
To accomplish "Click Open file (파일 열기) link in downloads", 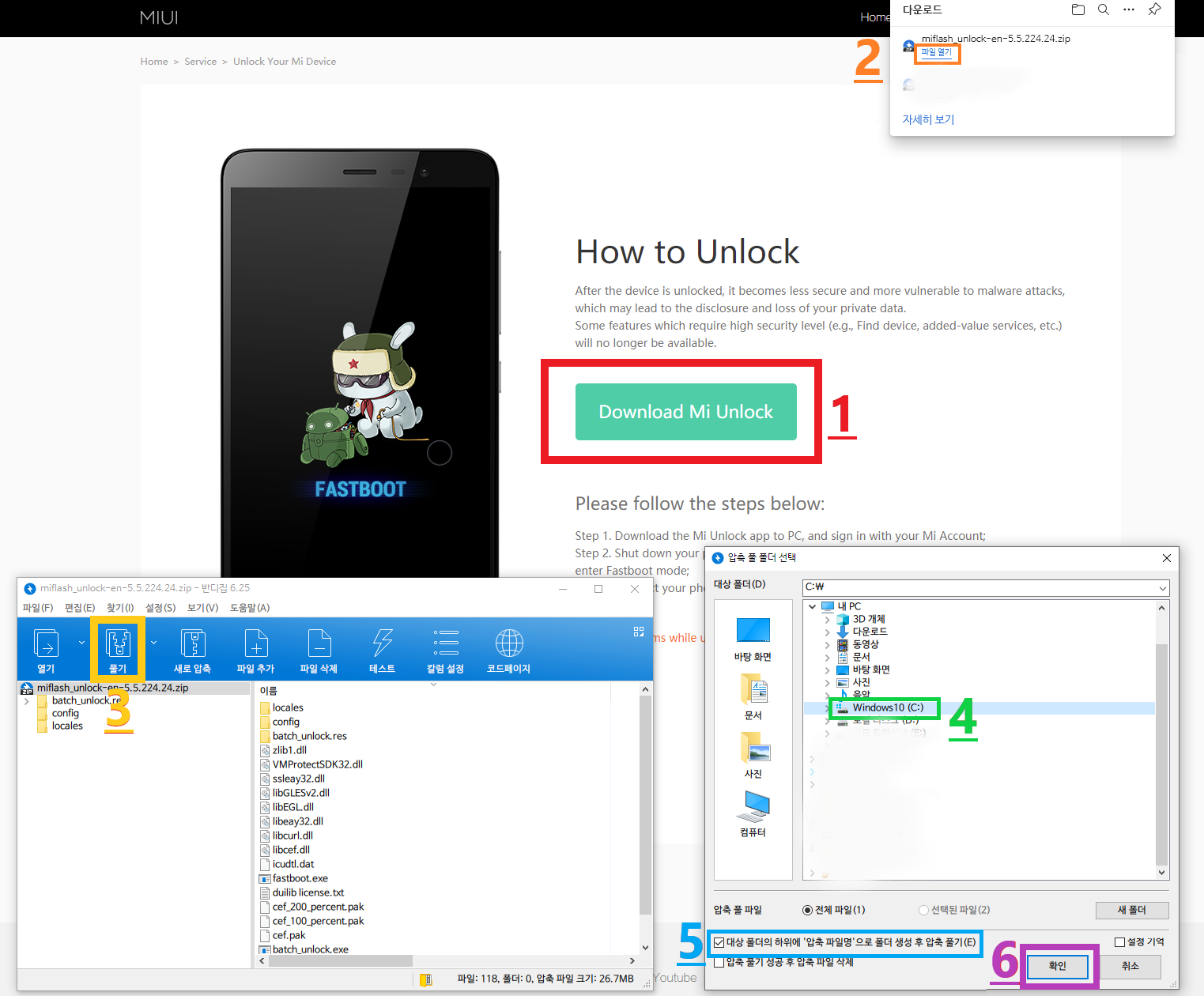I will [x=937, y=52].
